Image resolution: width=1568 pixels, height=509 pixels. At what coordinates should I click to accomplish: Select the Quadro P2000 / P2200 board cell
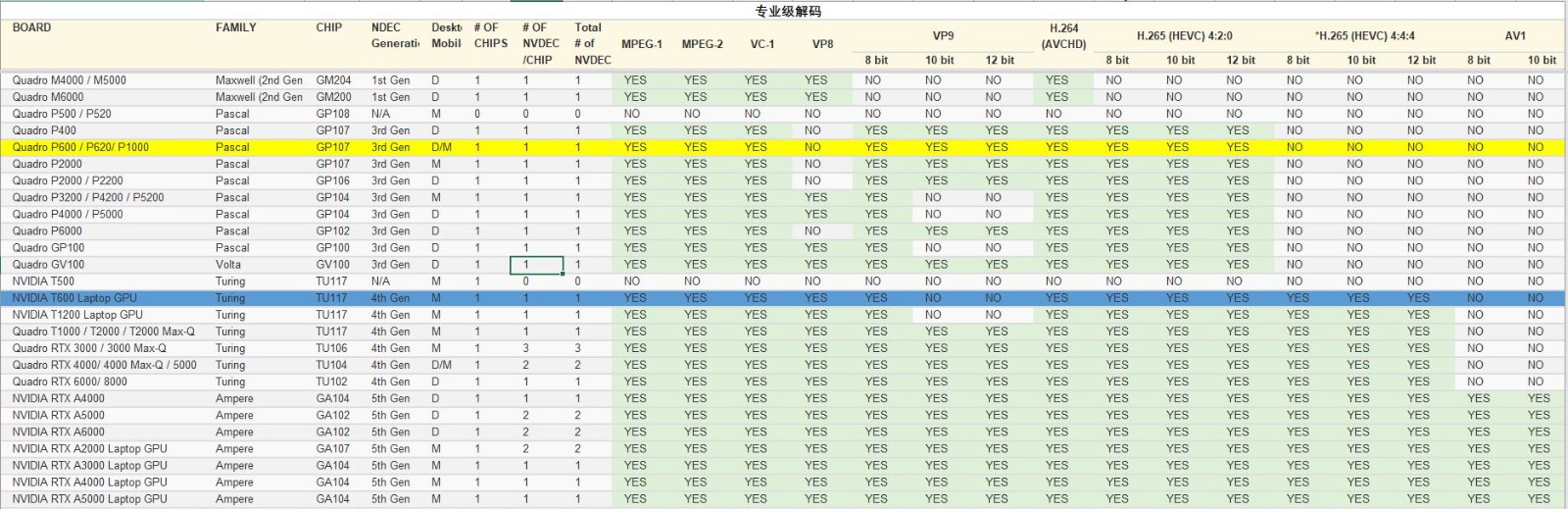68,180
